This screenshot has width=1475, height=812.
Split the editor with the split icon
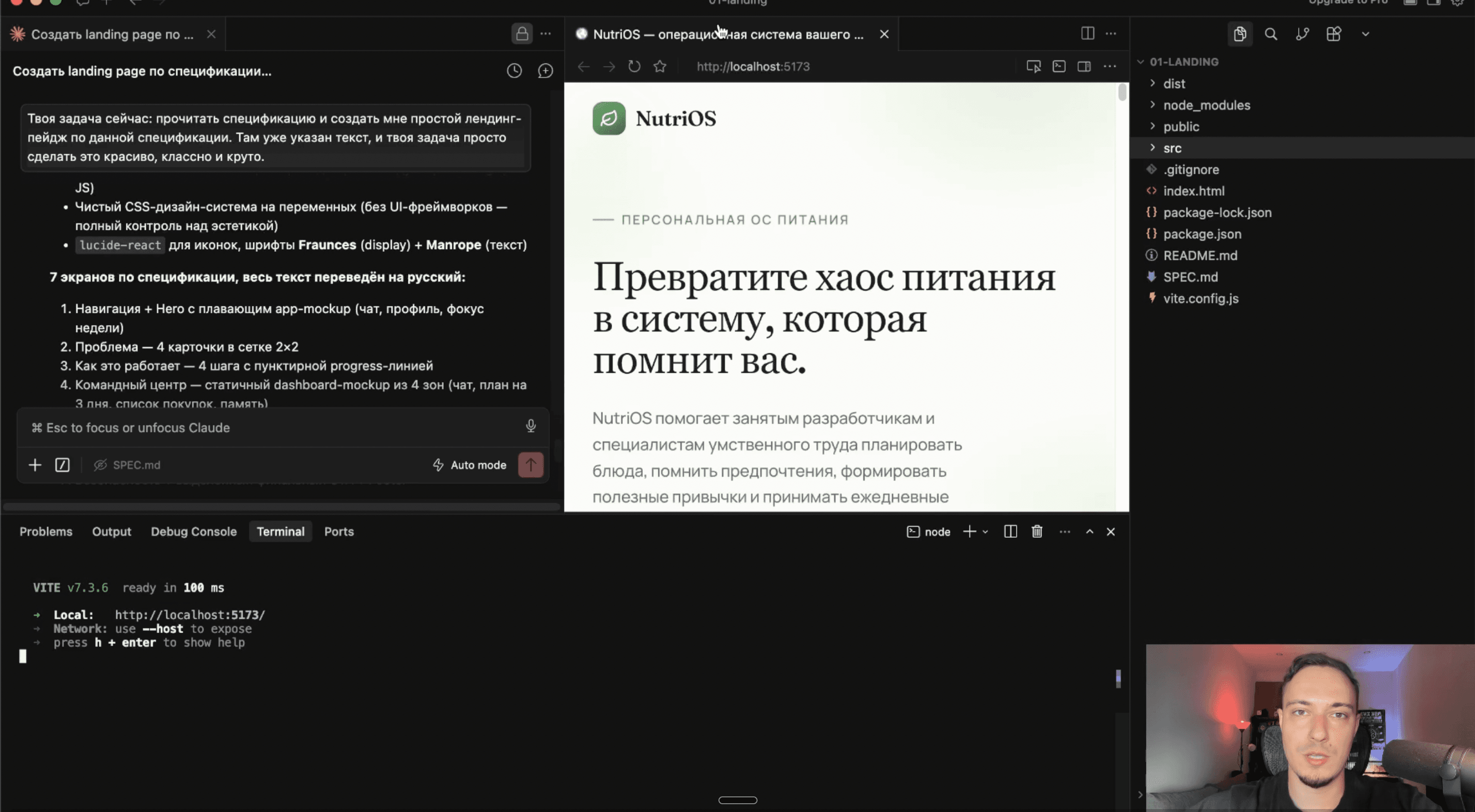pyautogui.click(x=1087, y=34)
